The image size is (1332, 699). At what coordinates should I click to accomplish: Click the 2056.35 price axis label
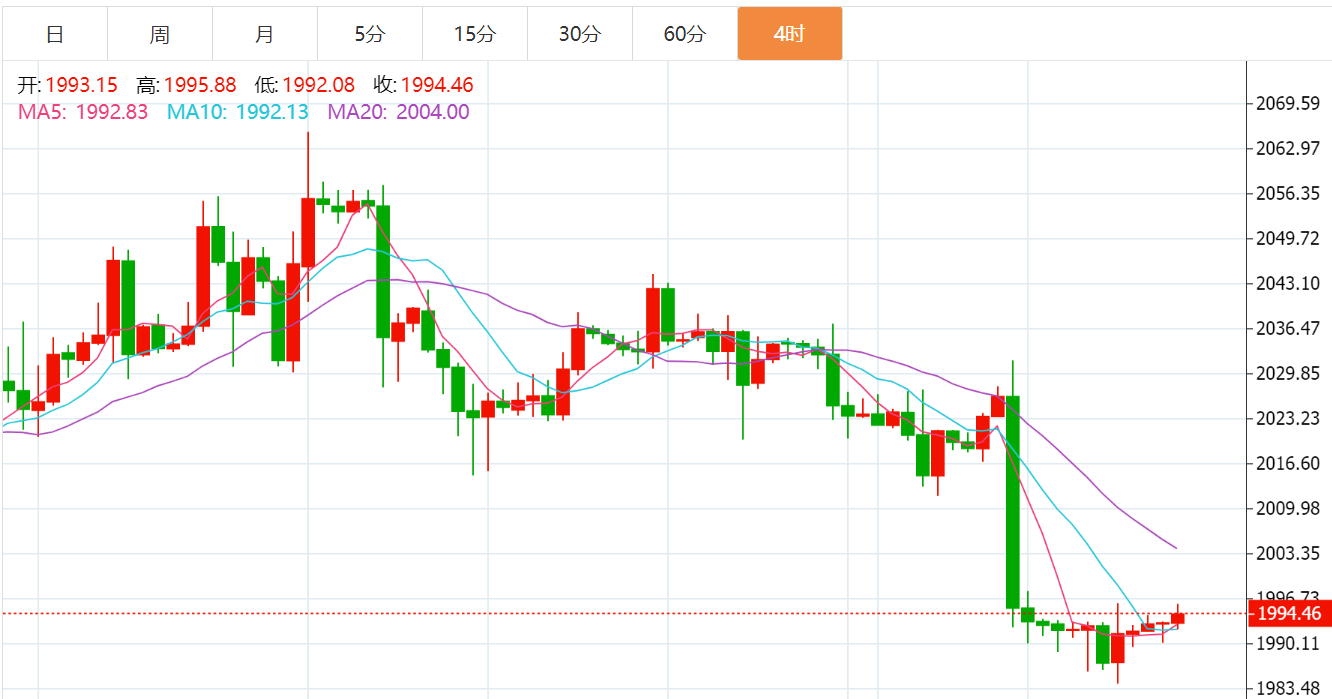[1288, 194]
